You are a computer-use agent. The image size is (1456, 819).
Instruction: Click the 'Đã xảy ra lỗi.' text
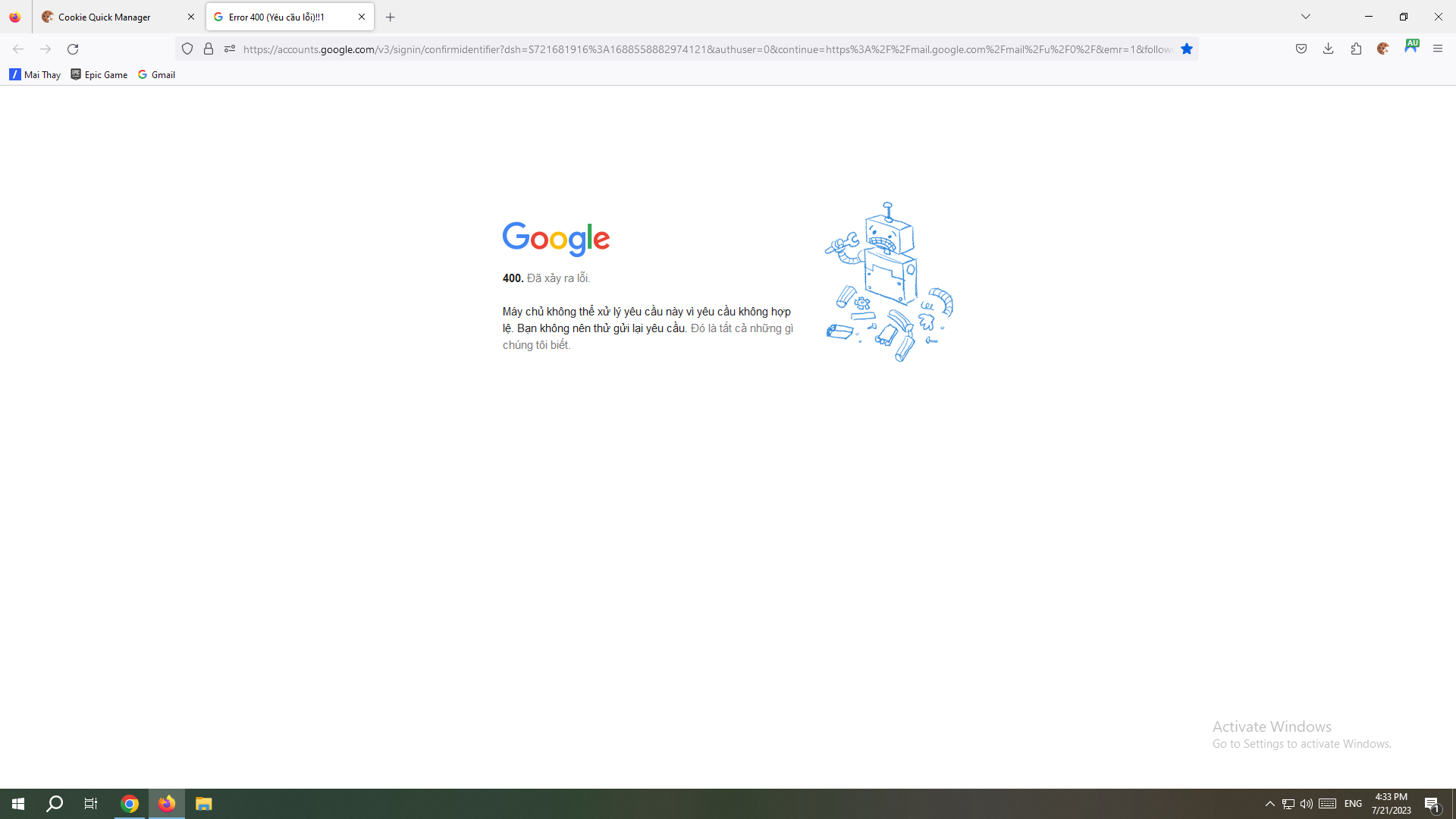[x=558, y=278]
